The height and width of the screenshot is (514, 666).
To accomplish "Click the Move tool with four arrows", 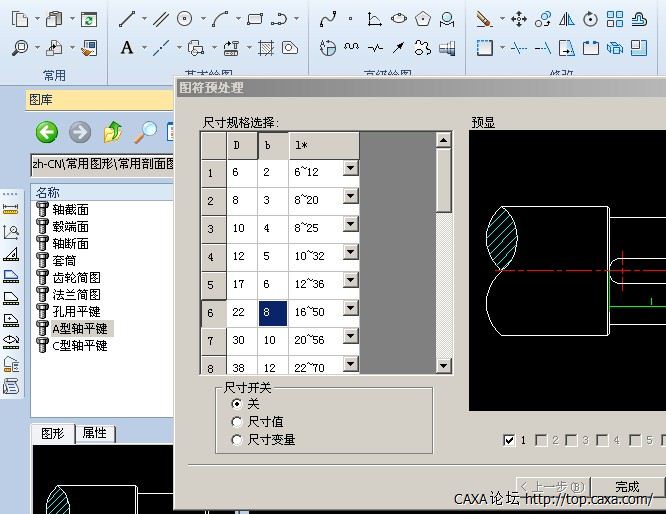I will [x=518, y=19].
